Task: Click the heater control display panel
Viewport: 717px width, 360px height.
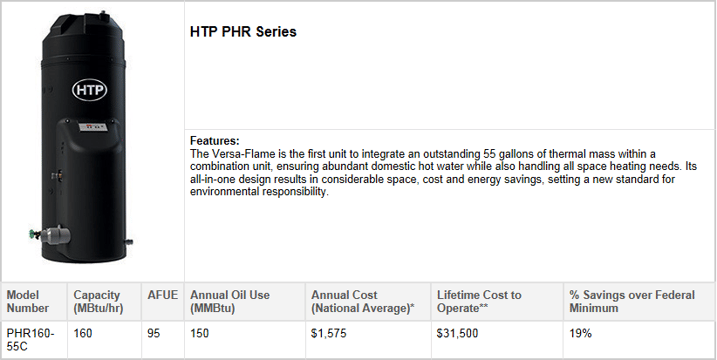Action: point(93,127)
